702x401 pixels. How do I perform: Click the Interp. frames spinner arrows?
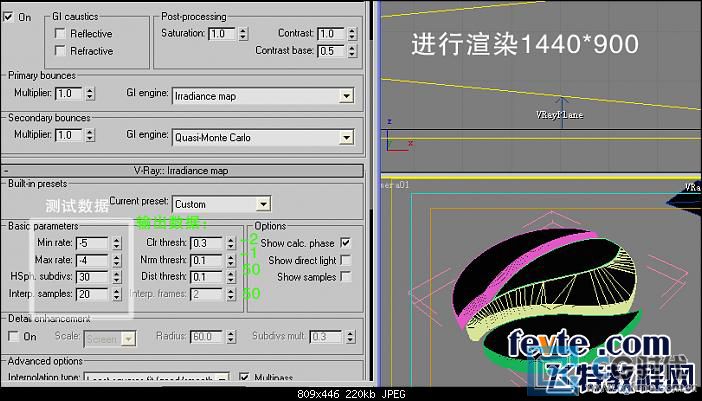click(x=231, y=294)
